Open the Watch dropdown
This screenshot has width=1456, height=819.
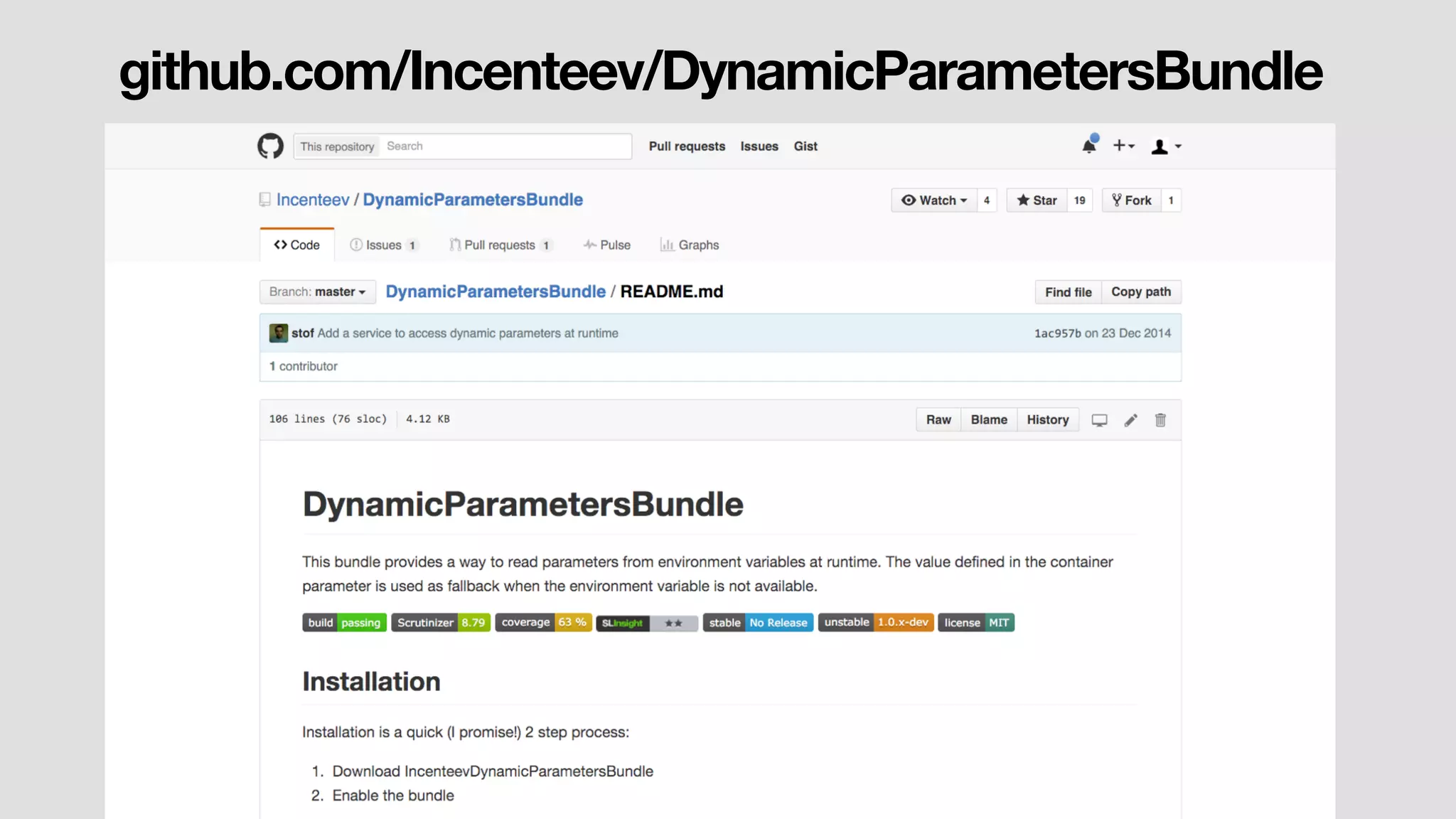click(934, 200)
